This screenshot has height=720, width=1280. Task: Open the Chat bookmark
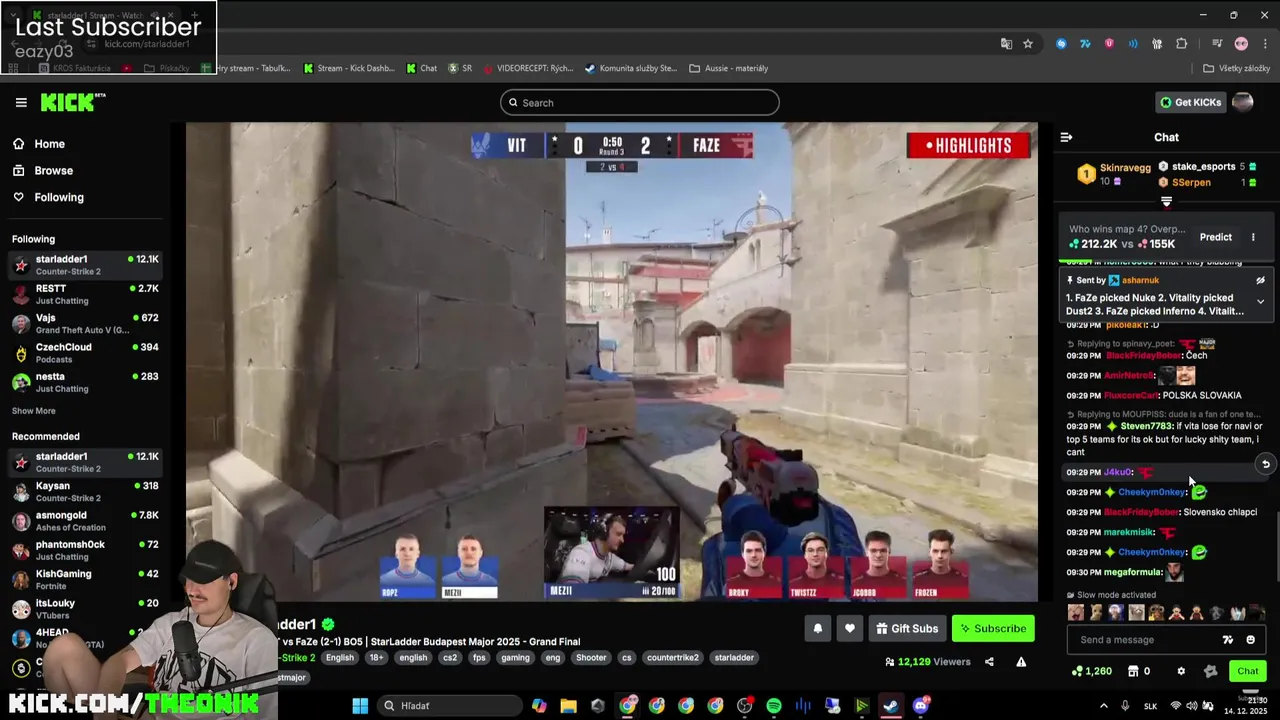(421, 68)
